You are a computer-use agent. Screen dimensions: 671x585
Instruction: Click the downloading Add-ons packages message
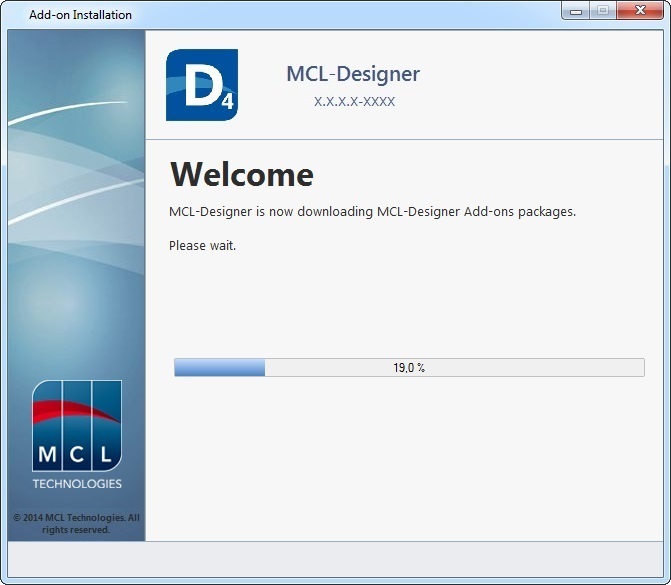point(373,212)
